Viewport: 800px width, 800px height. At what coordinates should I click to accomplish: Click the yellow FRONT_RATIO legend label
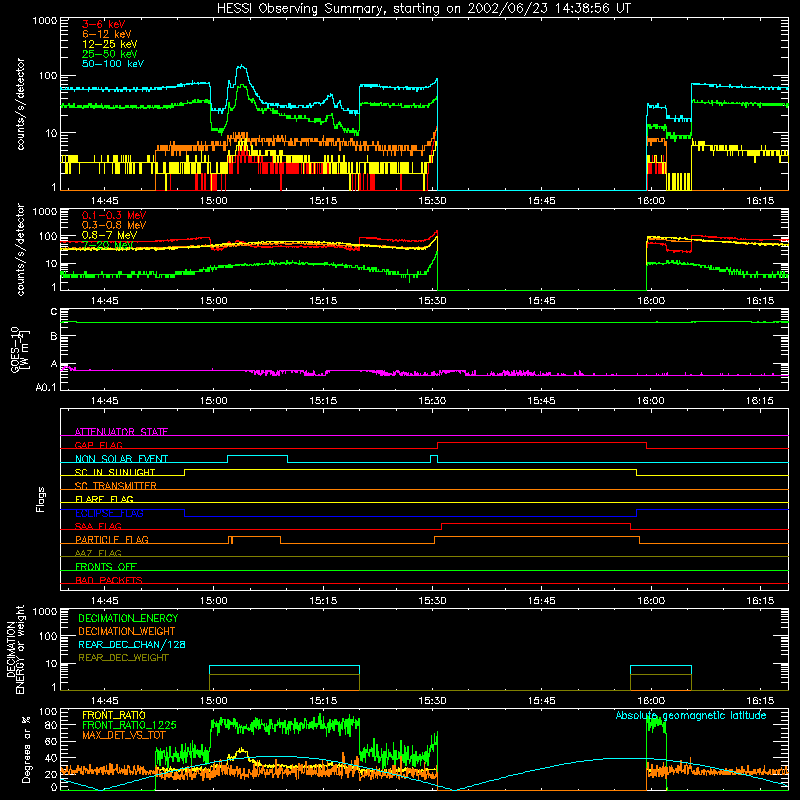pyautogui.click(x=114, y=715)
